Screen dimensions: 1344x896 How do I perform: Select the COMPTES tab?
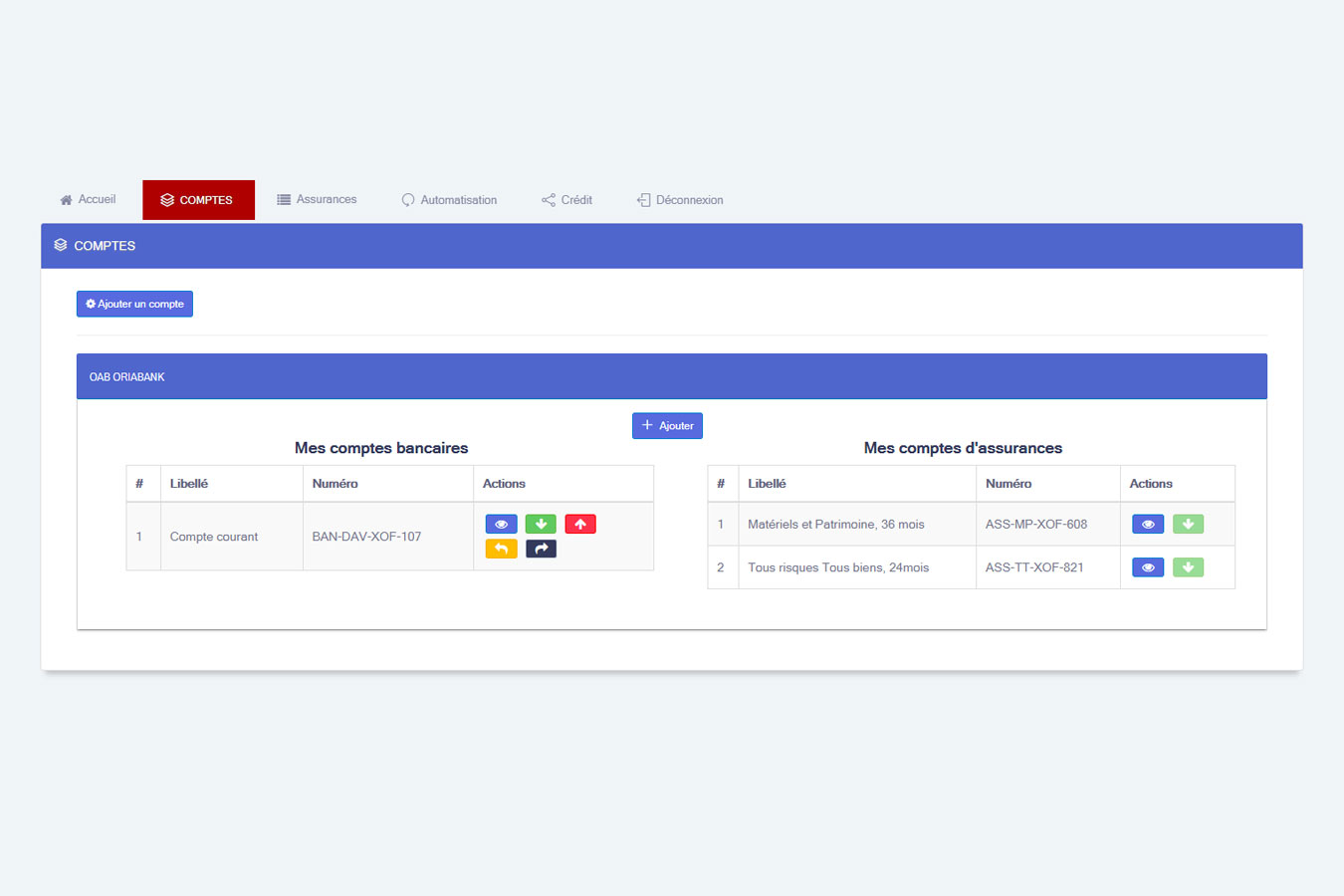[x=198, y=200]
